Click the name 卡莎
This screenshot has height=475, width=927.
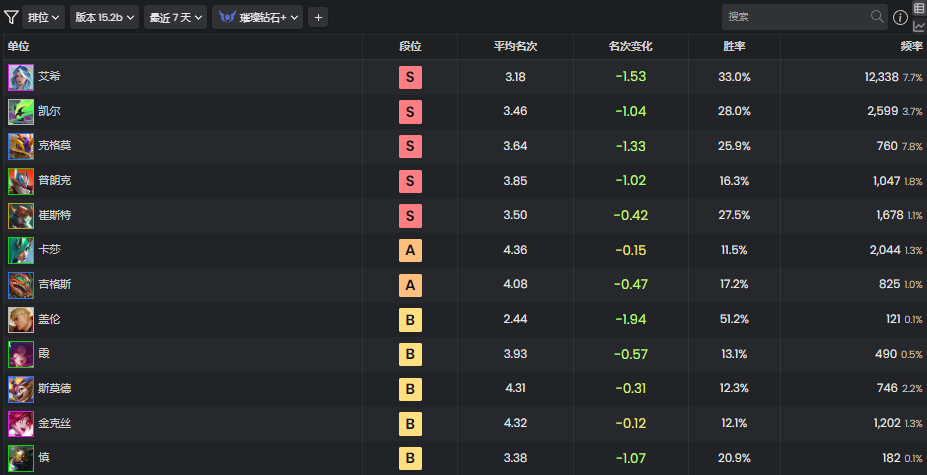[x=49, y=250]
